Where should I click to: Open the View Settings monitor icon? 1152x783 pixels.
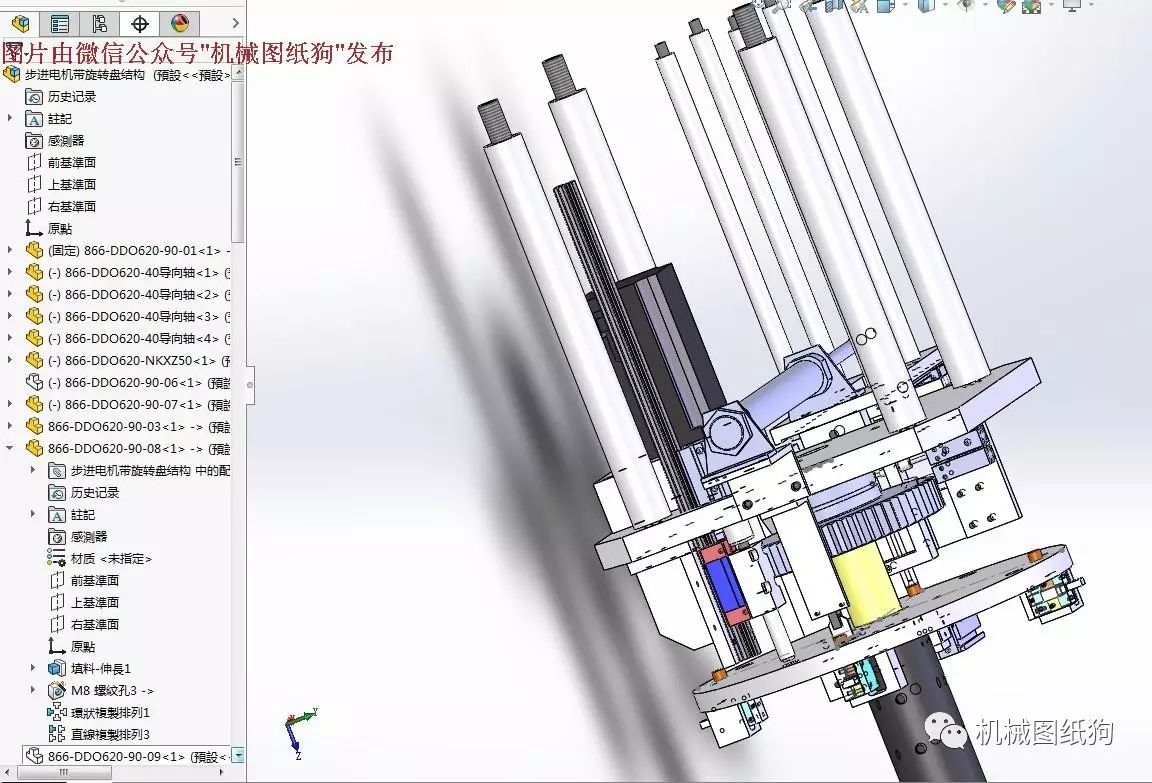coord(1072,5)
